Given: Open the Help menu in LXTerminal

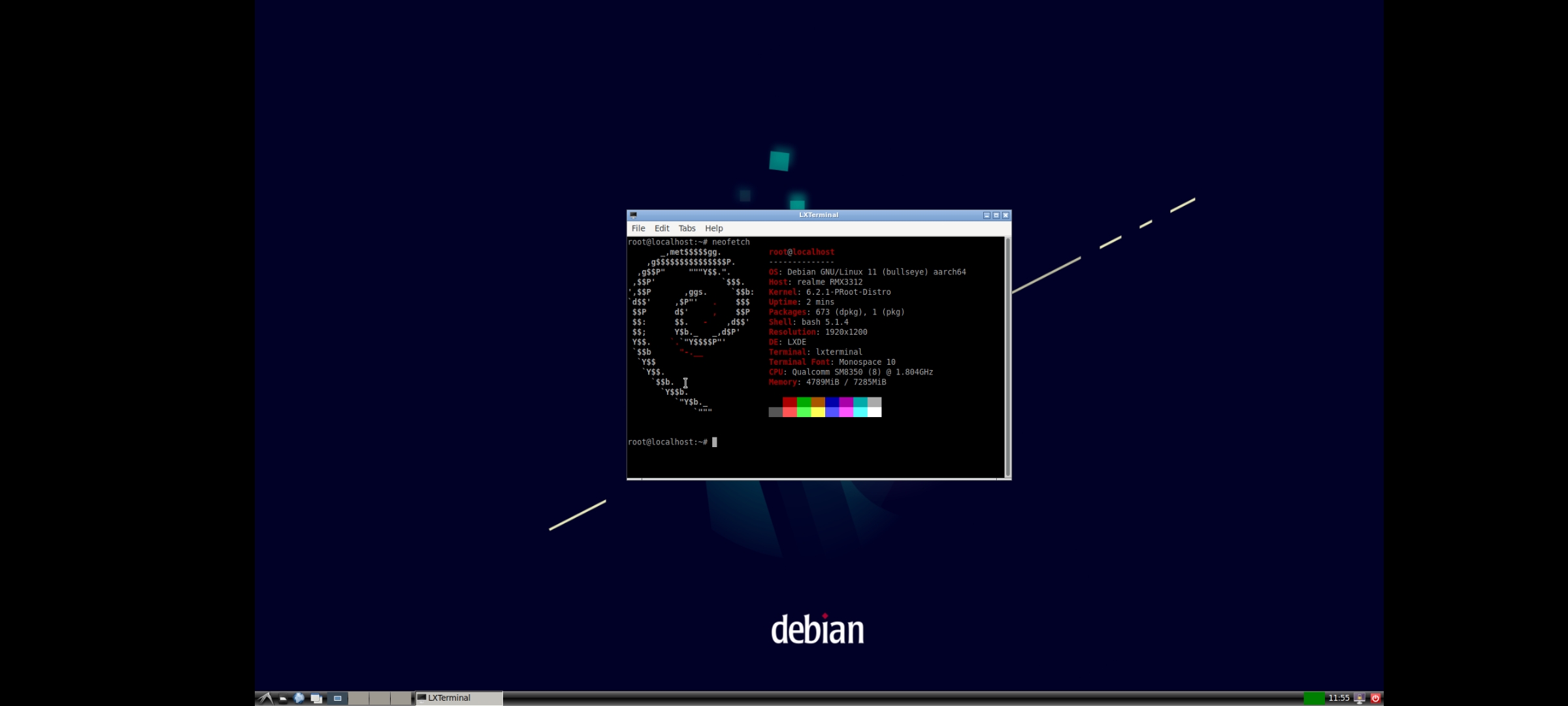Looking at the screenshot, I should (713, 228).
